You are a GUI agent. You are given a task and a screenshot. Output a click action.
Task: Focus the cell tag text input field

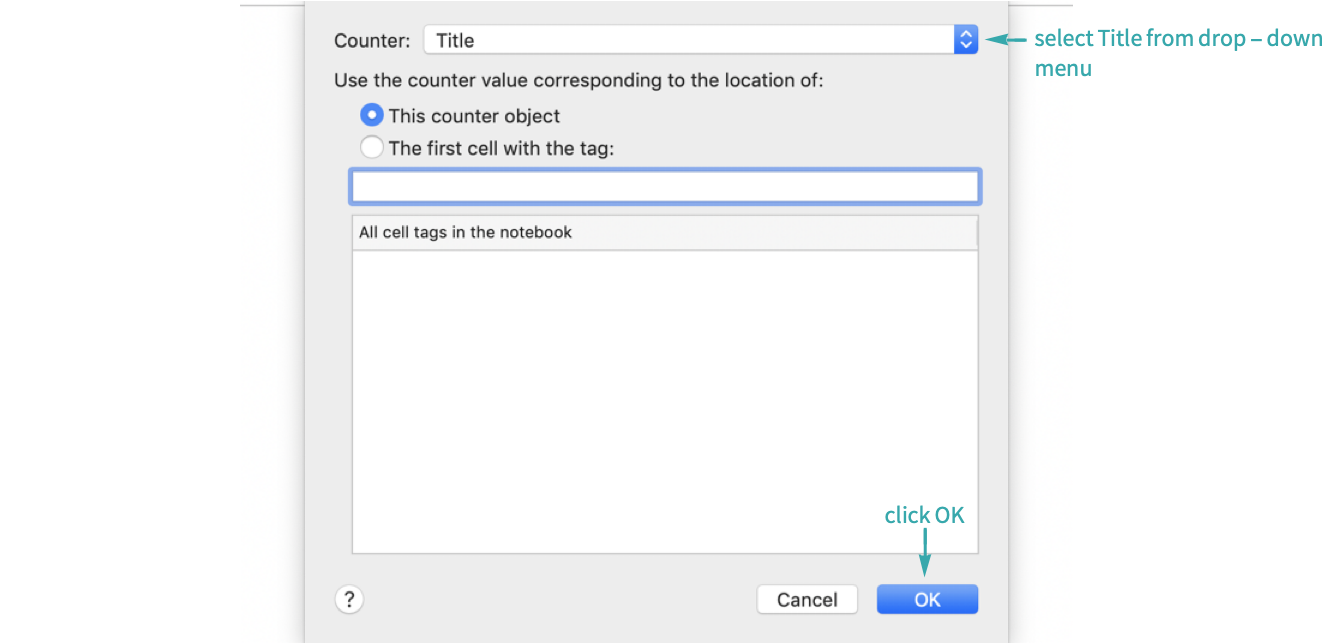click(664, 187)
